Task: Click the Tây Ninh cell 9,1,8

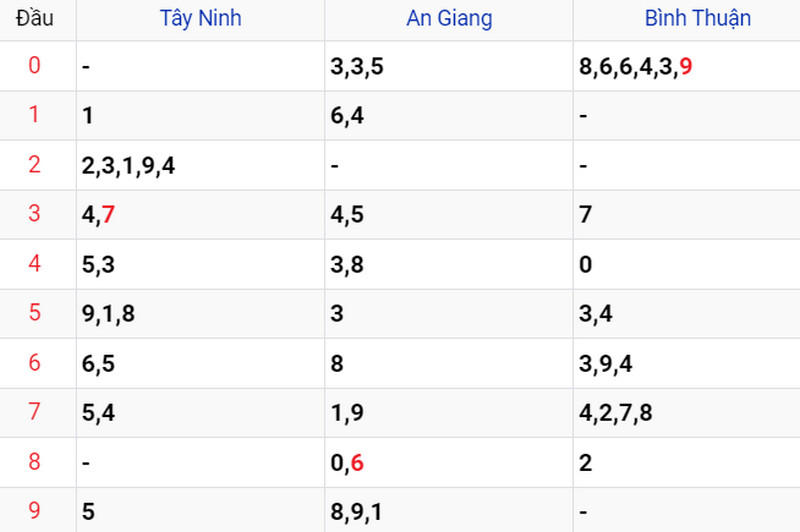Action: (108, 314)
